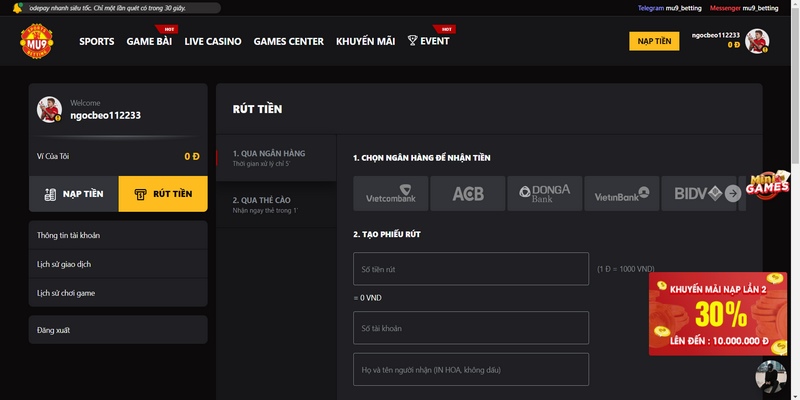
Task: Open the Mini Games floating icon
Action: [770, 182]
